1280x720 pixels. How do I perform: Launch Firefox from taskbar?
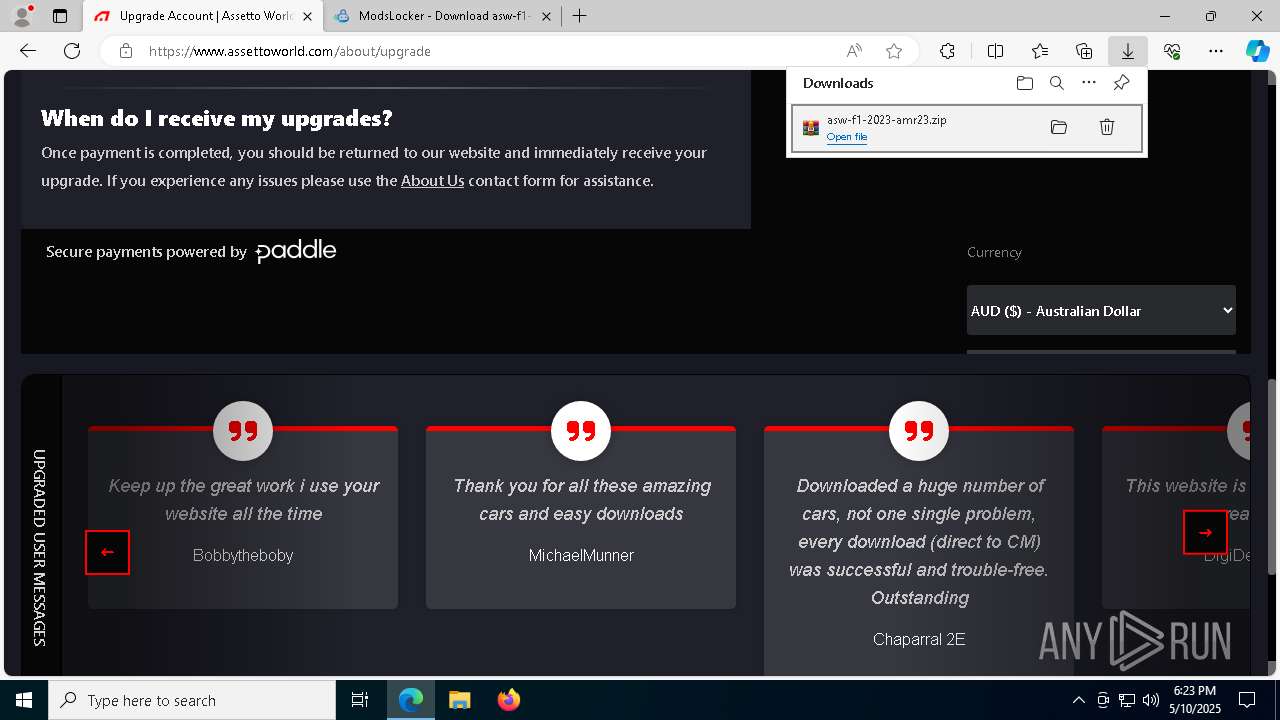509,700
